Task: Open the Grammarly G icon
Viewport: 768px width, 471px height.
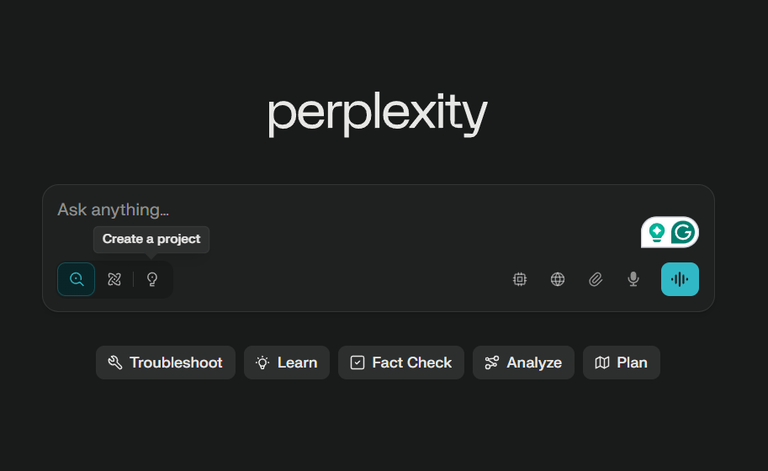Action: click(x=683, y=232)
